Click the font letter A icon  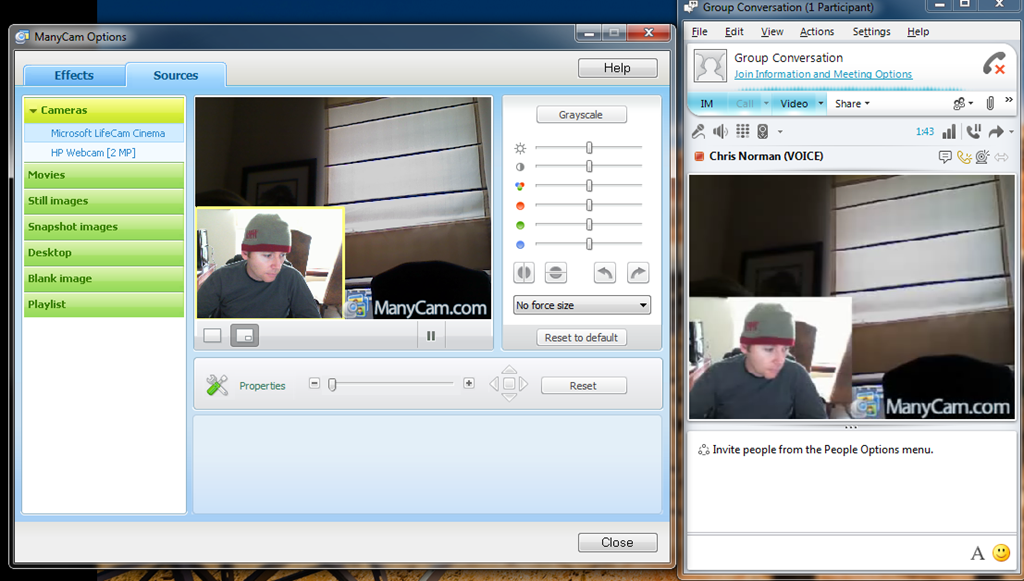pyautogui.click(x=977, y=554)
